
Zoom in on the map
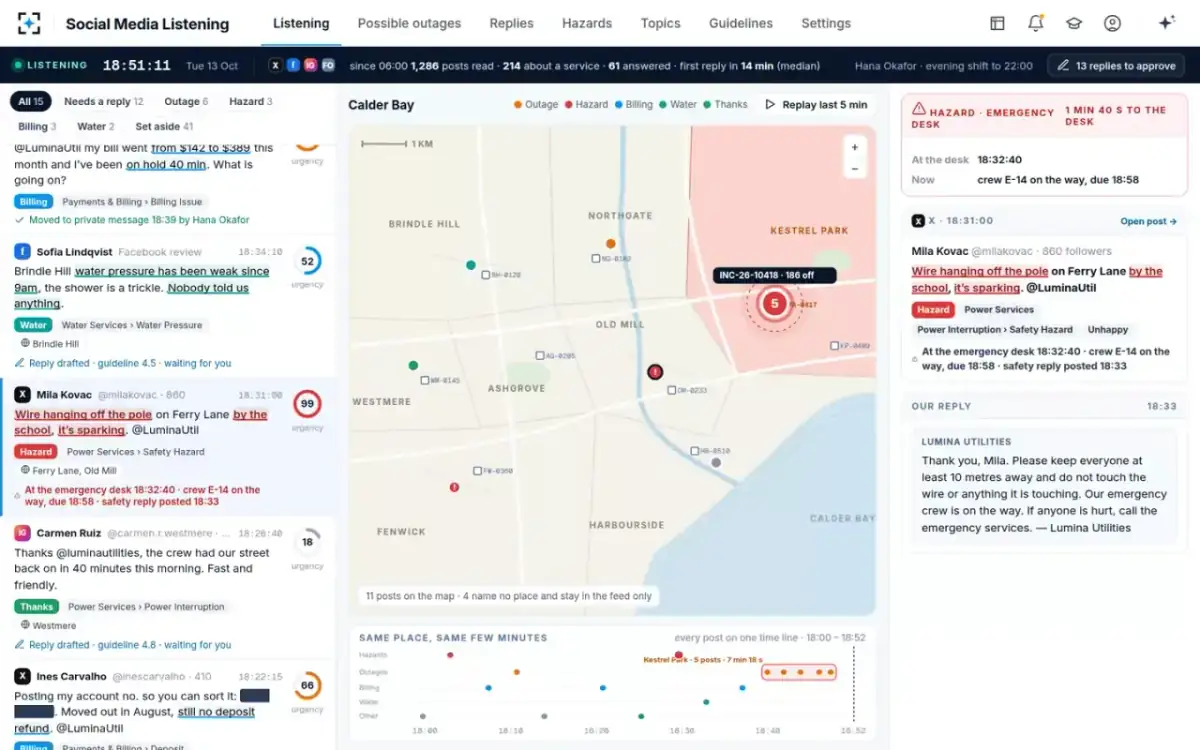[854, 147]
